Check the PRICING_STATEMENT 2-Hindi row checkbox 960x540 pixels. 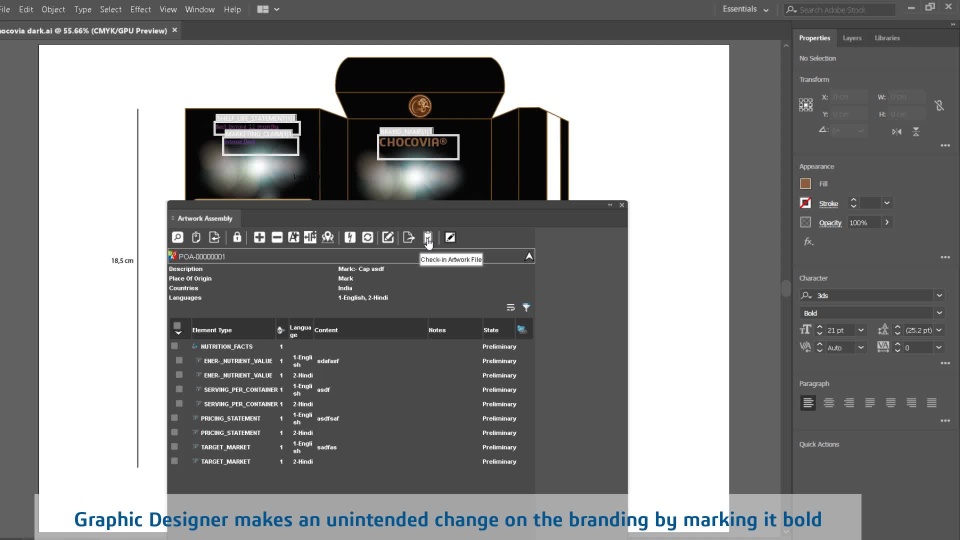coord(174,432)
